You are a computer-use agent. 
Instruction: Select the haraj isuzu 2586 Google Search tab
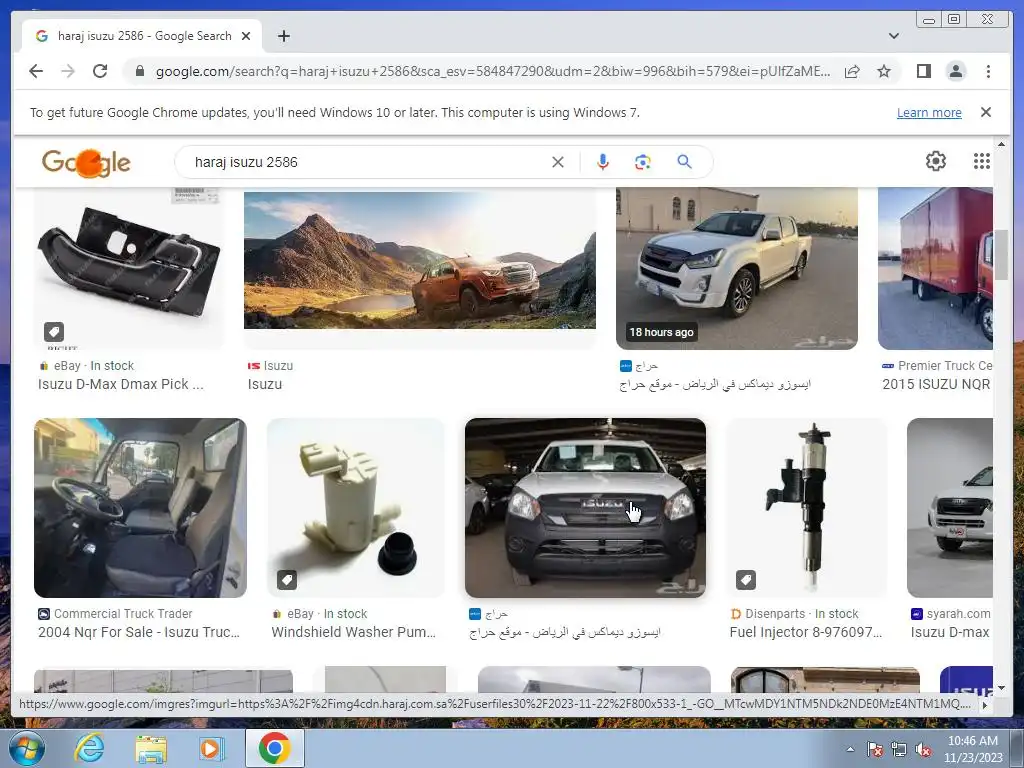(142, 36)
